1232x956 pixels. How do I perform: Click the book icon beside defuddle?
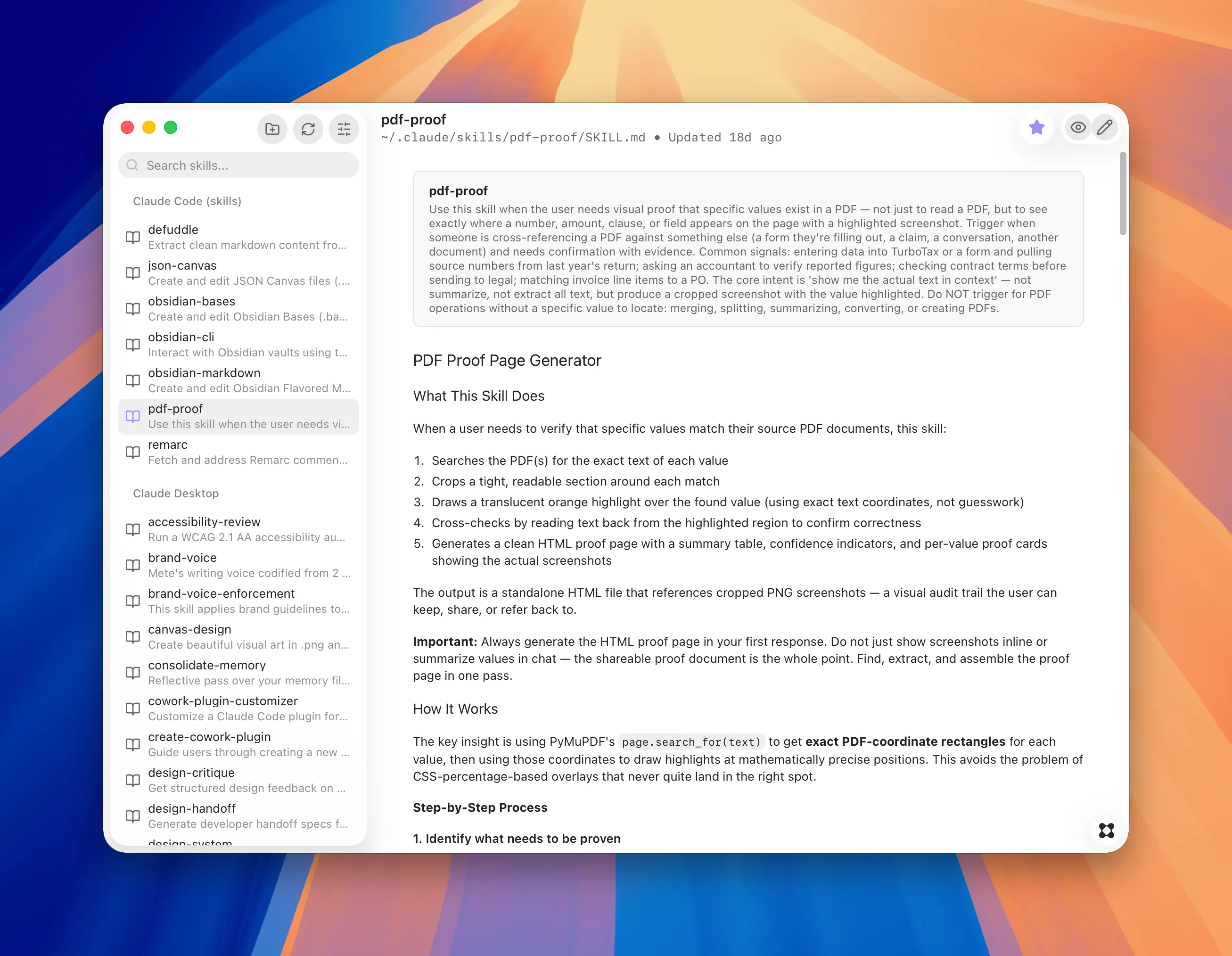point(132,237)
